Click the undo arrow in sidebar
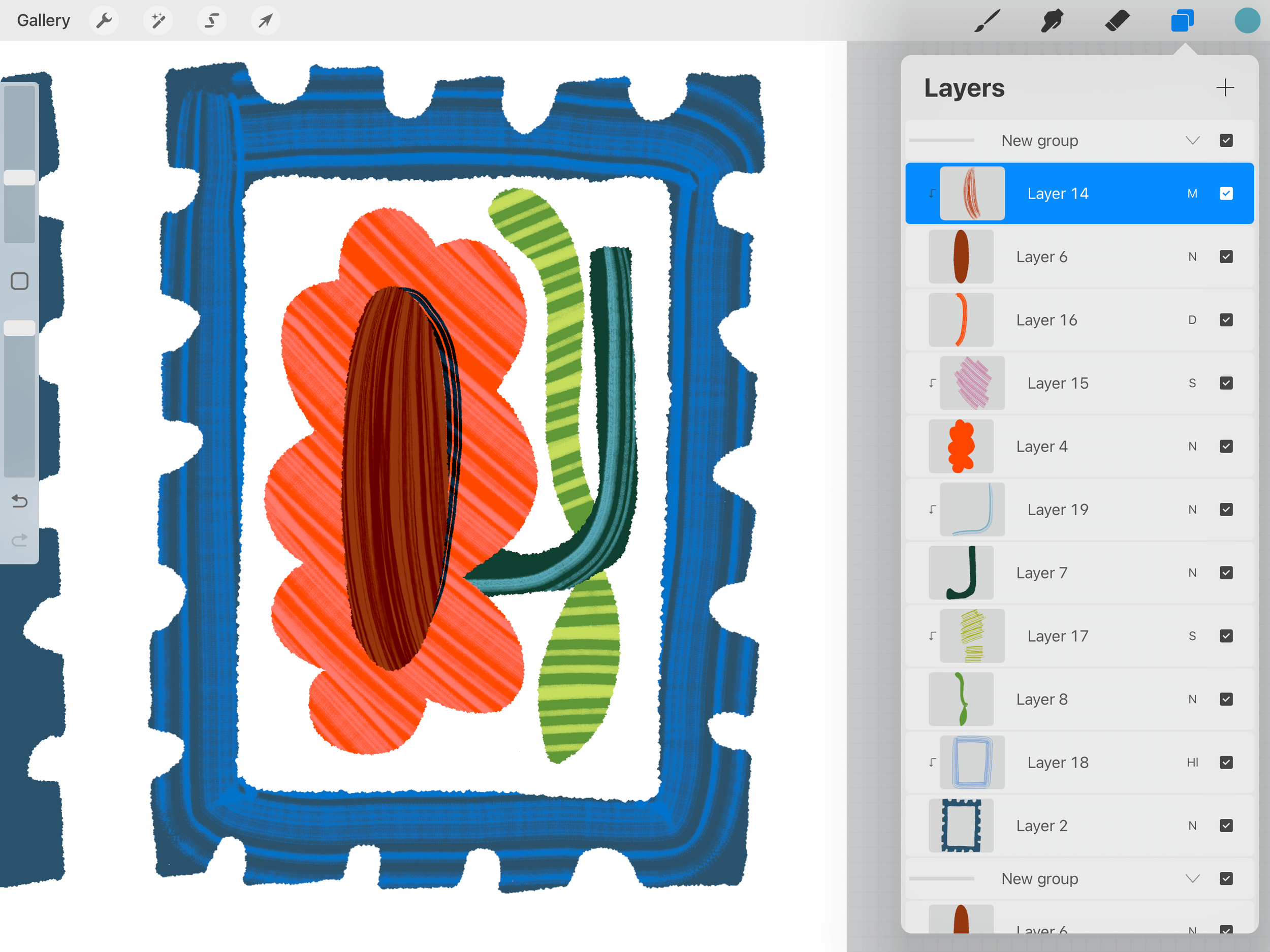 (19, 501)
